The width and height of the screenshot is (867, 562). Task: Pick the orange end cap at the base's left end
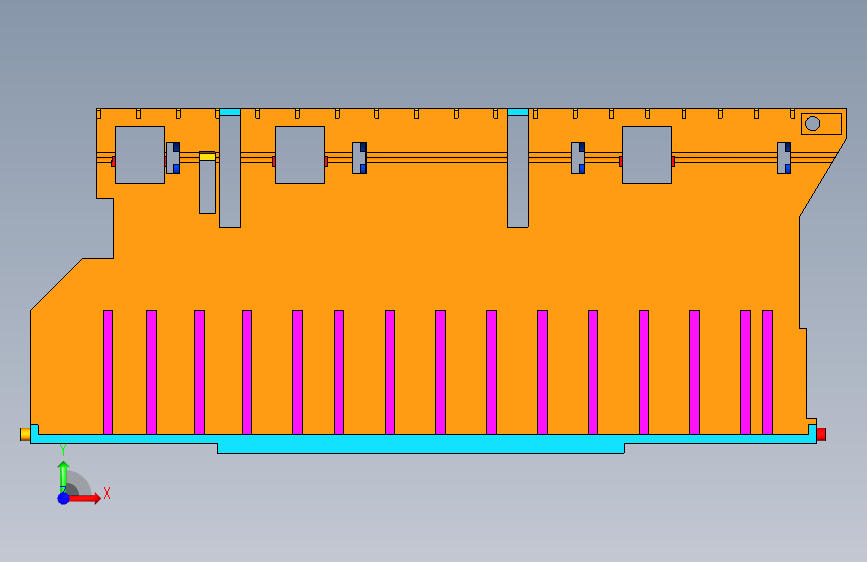pos(25,434)
